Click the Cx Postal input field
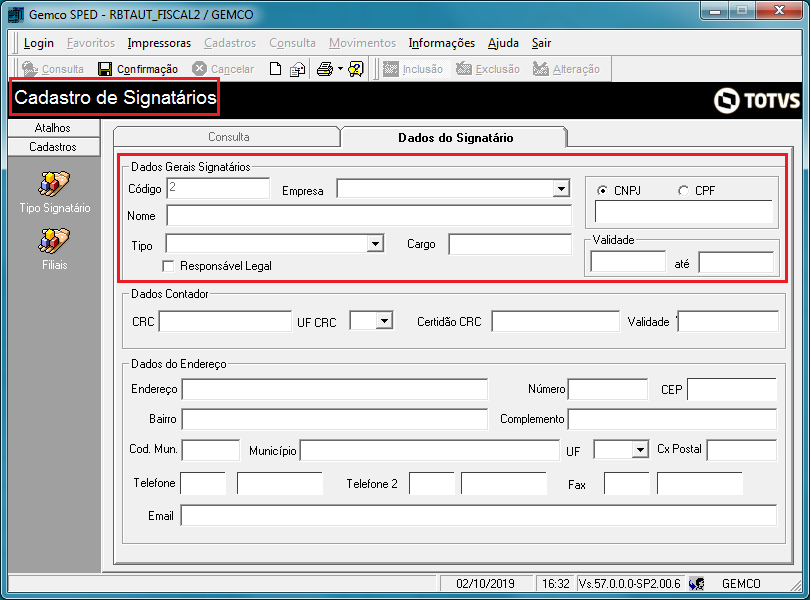This screenshot has height=600, width=811. pos(742,450)
